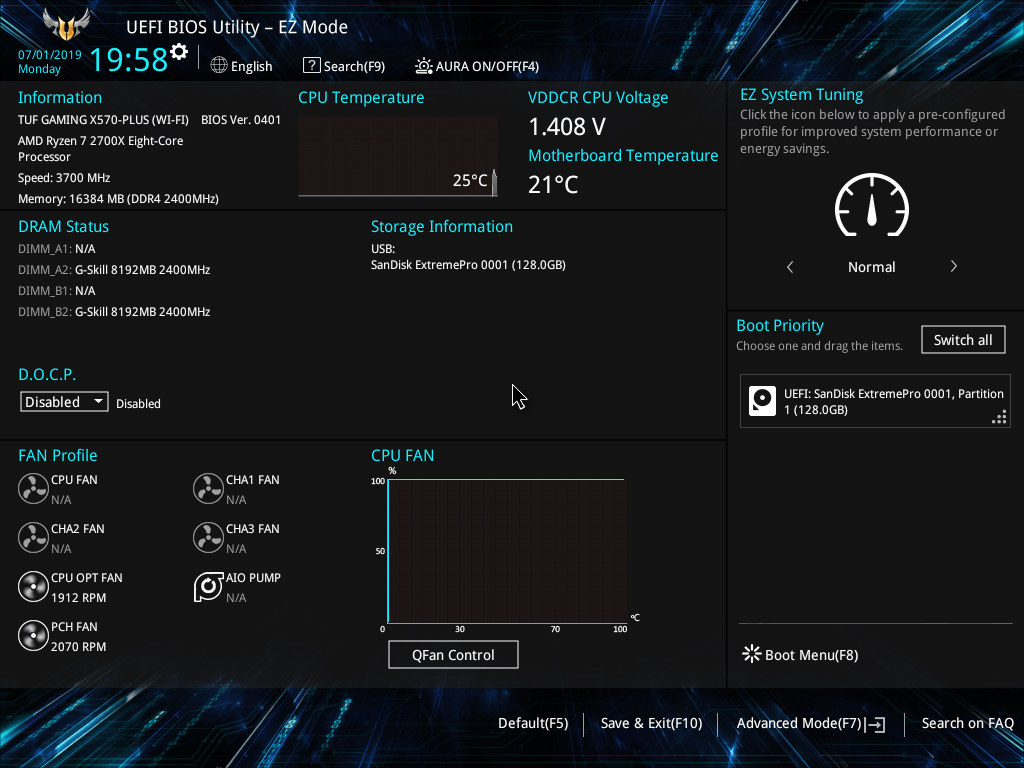Select the CPU OPT FAN icon

pyautogui.click(x=33, y=586)
